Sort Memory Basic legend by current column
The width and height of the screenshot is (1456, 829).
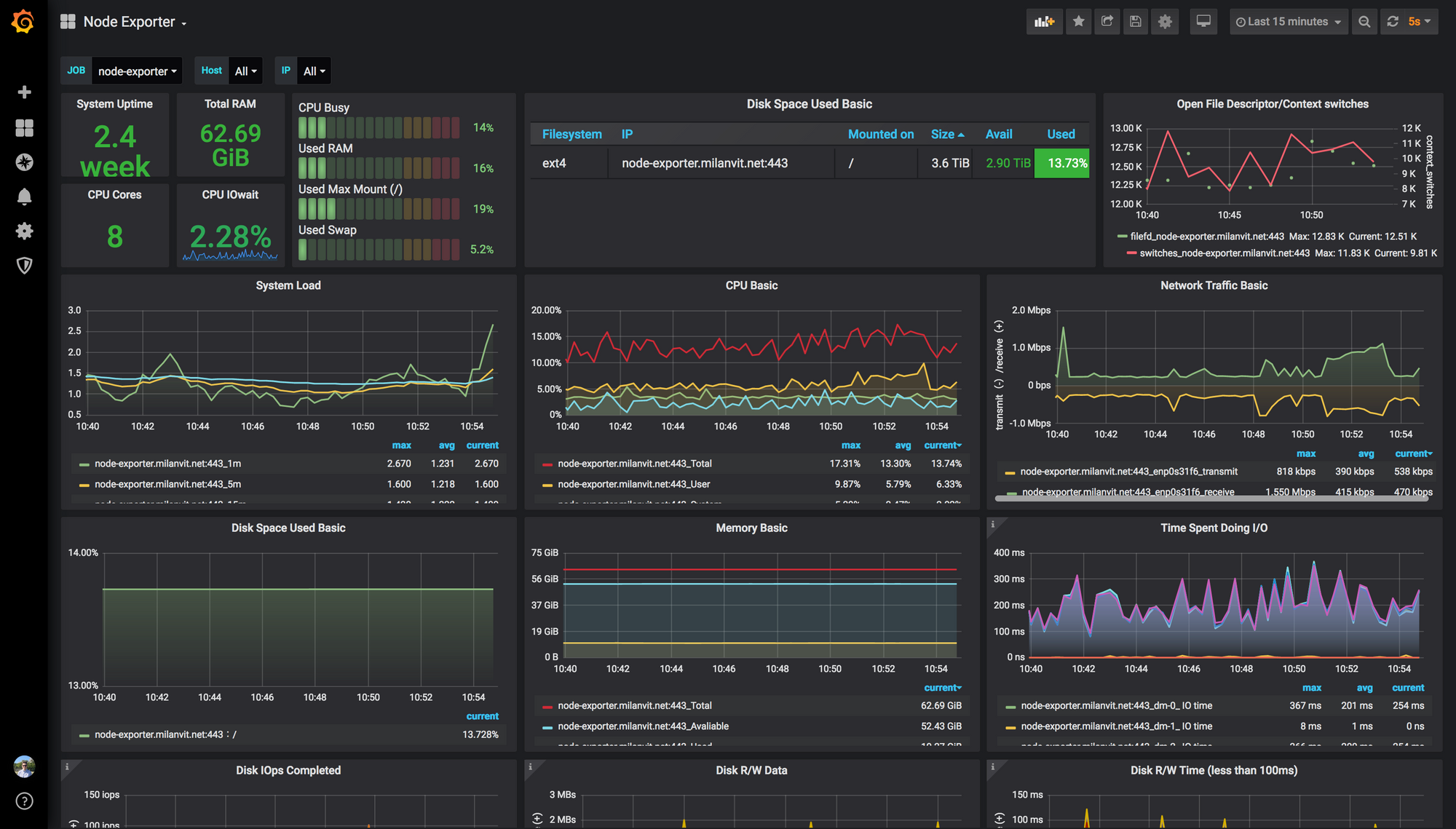click(943, 688)
